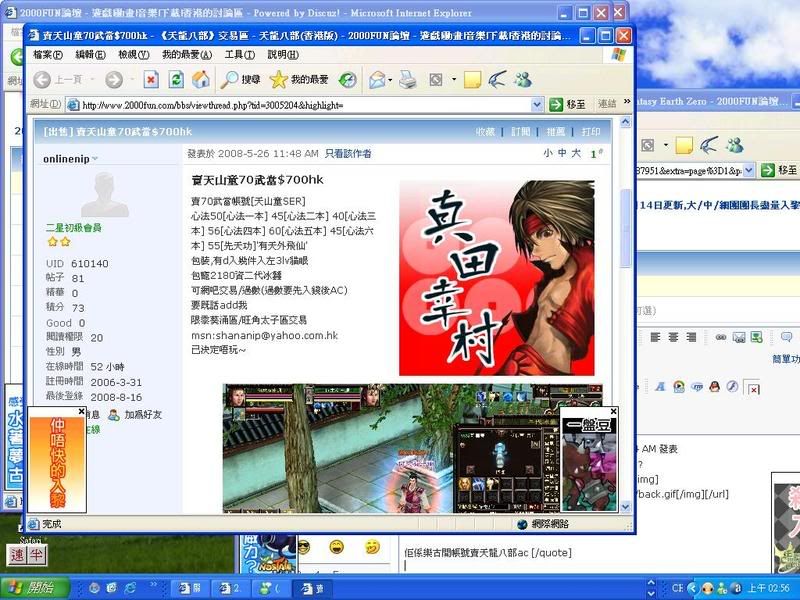Click align-left icon in the background reply editor
This screenshot has height=600, width=800.
click(x=655, y=337)
